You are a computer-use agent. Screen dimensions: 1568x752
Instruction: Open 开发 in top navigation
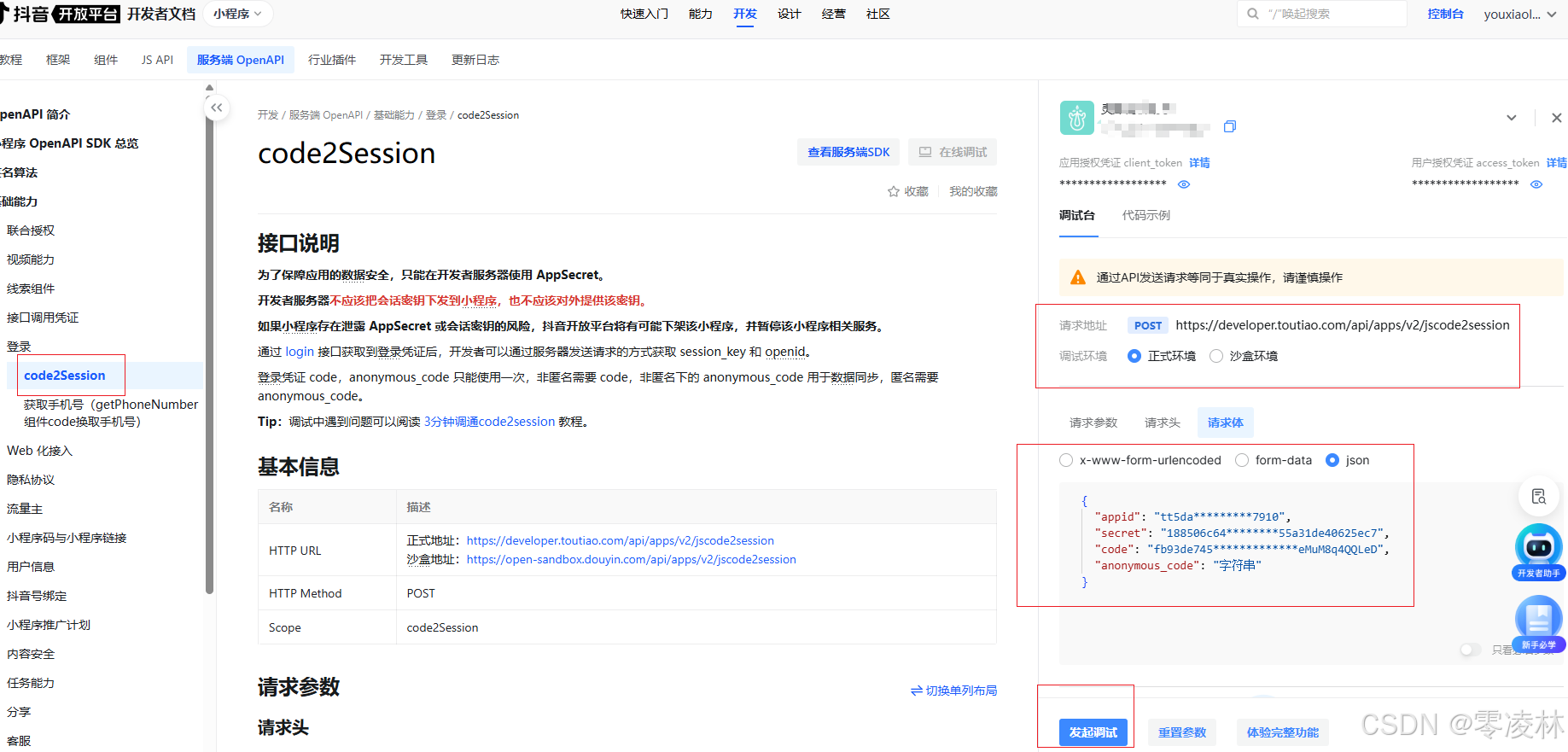point(745,14)
